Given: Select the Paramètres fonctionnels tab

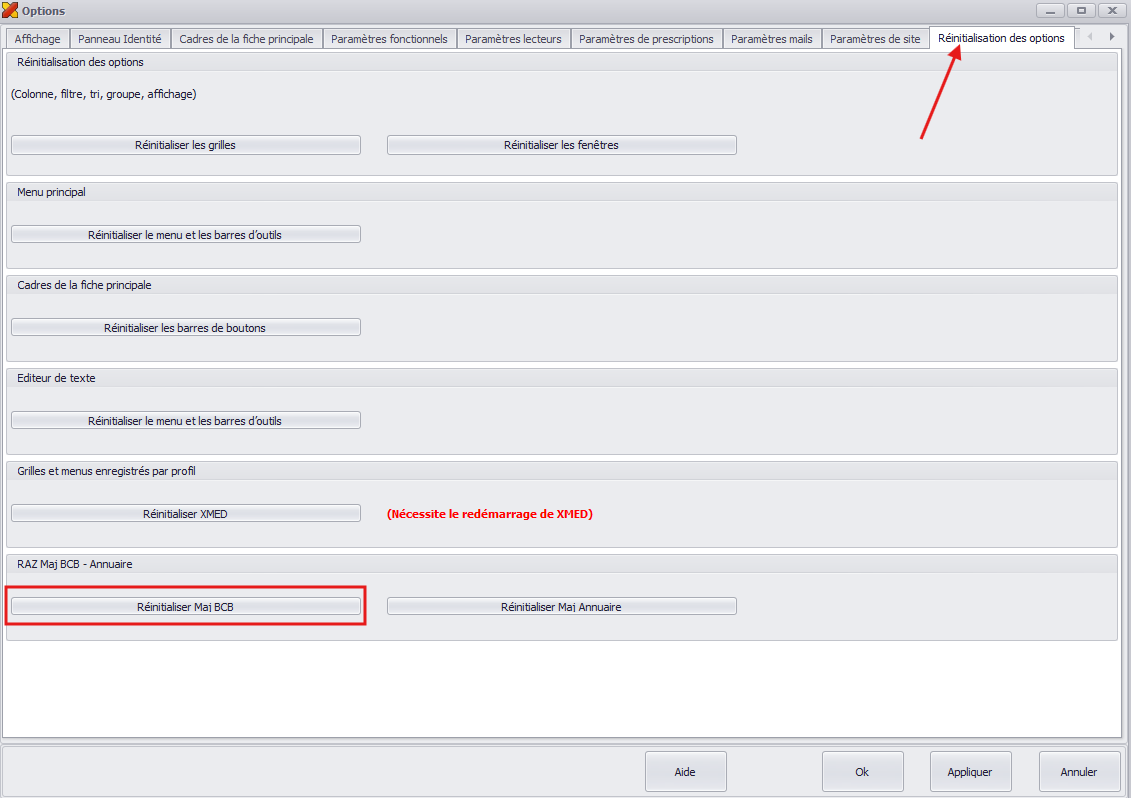Looking at the screenshot, I should [x=390, y=39].
